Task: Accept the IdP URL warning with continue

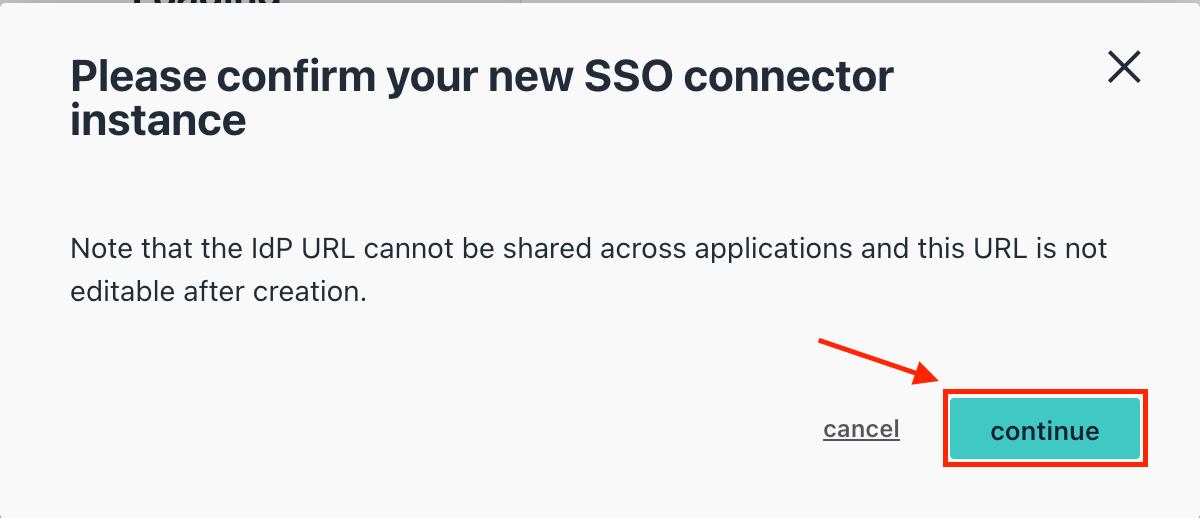Action: (x=1044, y=430)
